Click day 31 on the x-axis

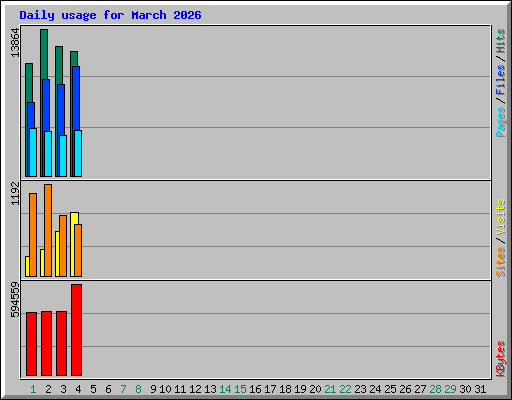(x=480, y=389)
